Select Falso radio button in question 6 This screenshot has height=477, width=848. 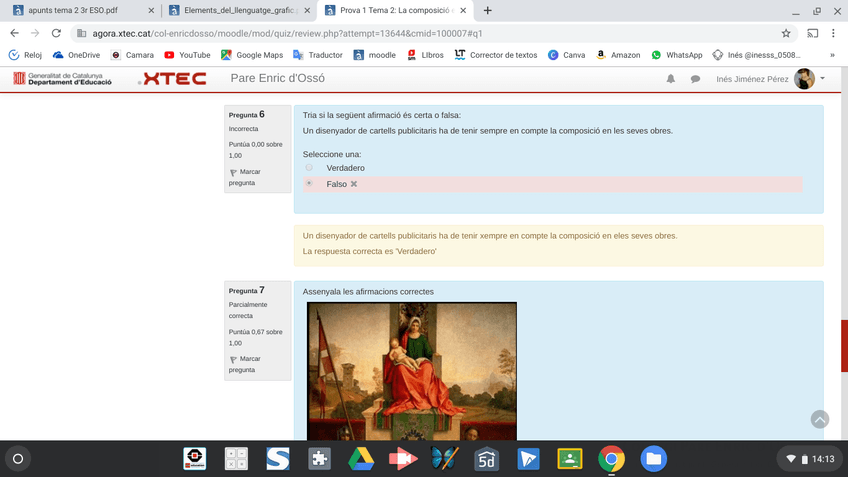tap(309, 183)
